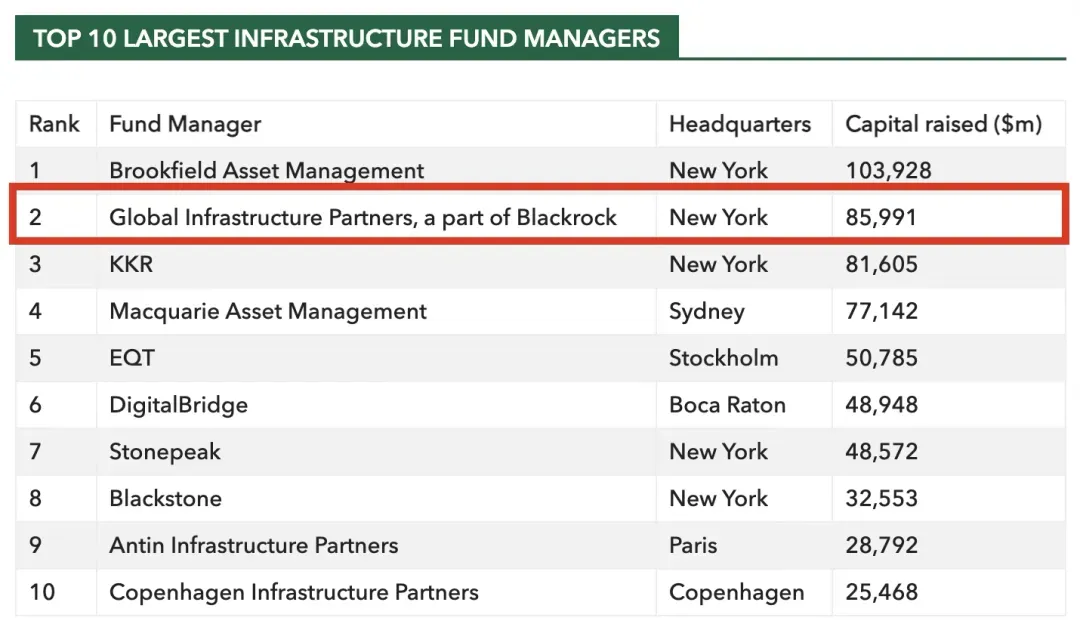
Task: Select the Blackstone fund manager cell
Action: click(165, 498)
